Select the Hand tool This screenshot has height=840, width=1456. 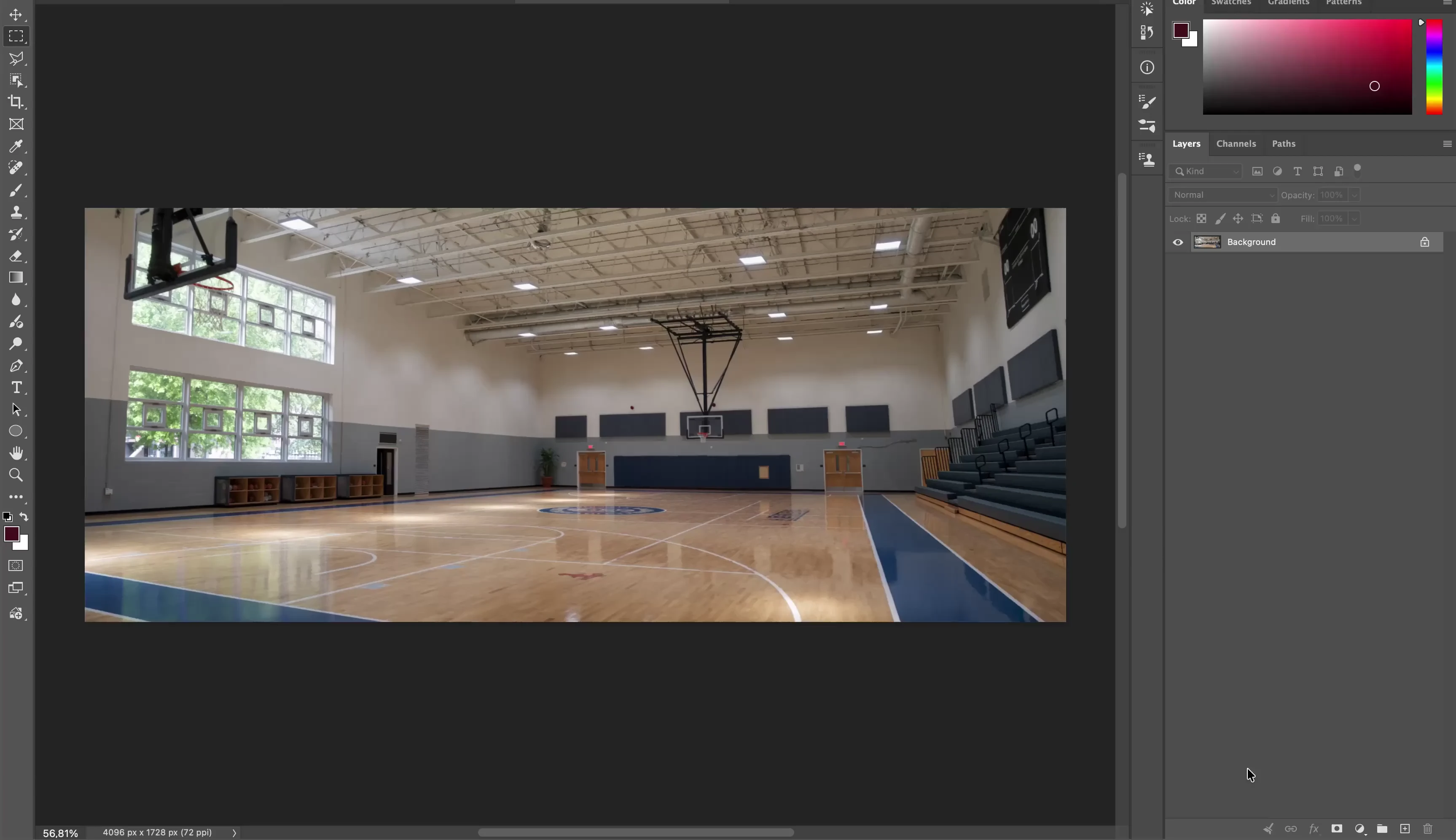[x=16, y=453]
